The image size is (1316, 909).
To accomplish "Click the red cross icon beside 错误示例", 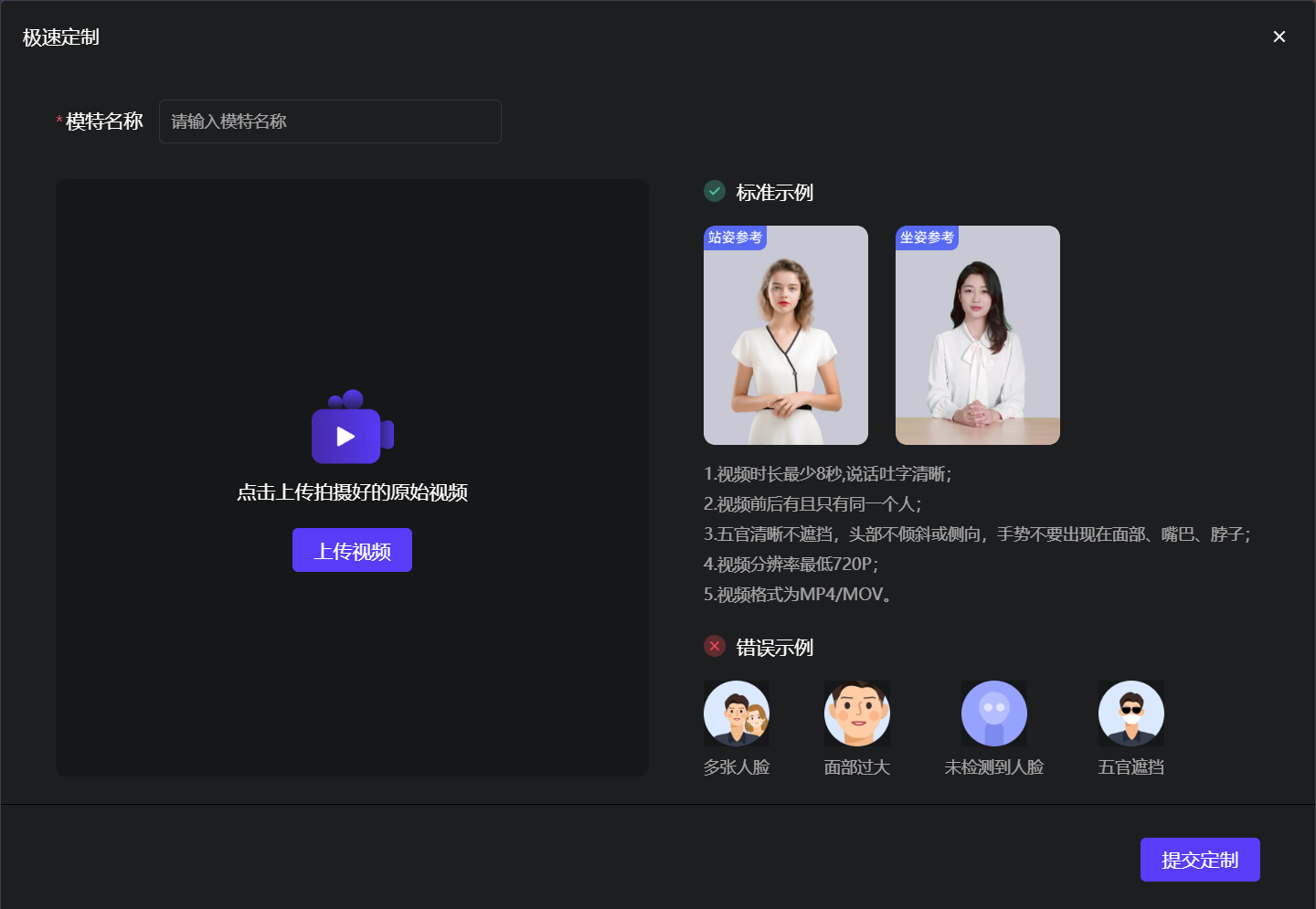I will 715,646.
